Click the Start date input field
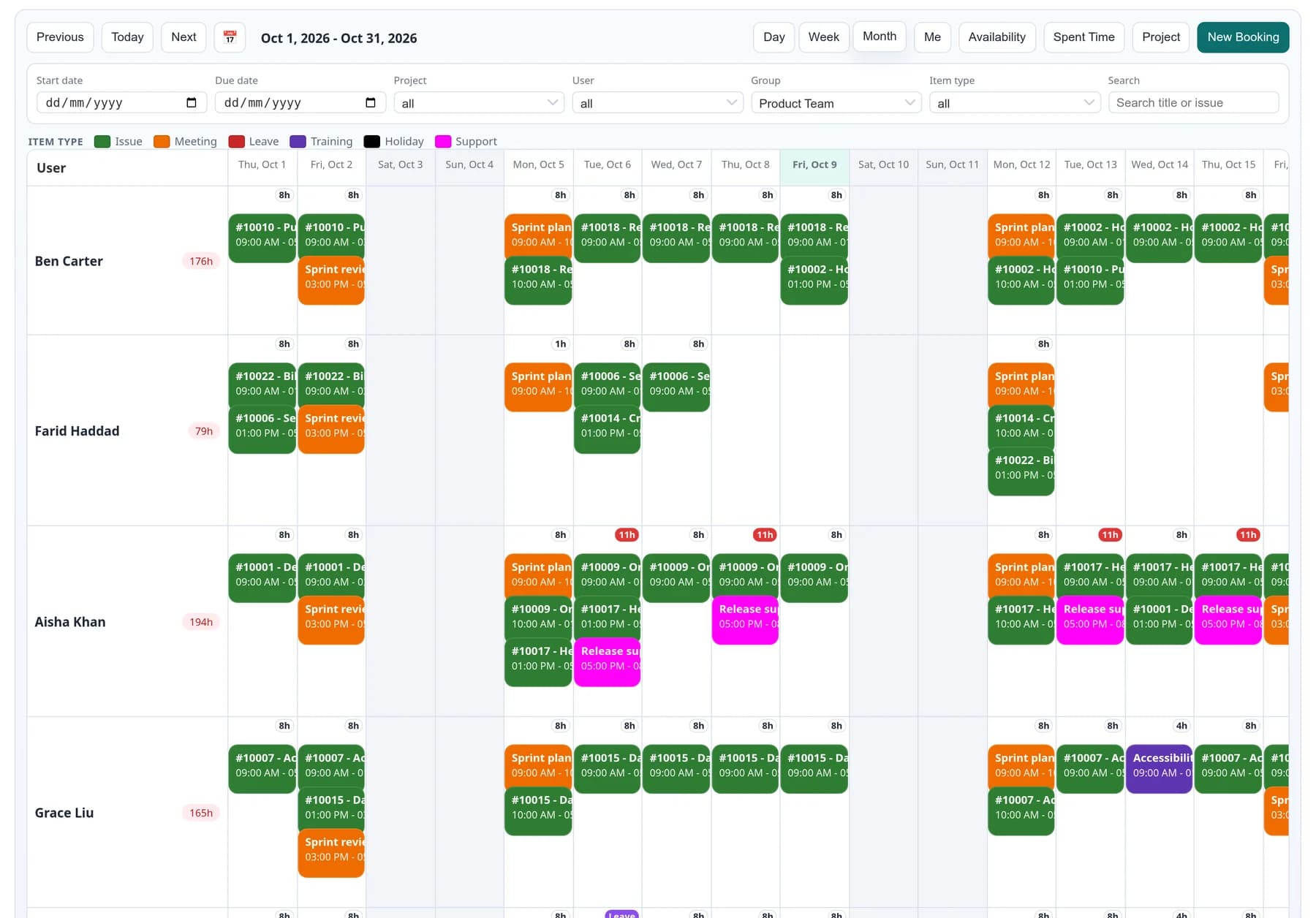This screenshot has width=1316, height=918. (121, 103)
